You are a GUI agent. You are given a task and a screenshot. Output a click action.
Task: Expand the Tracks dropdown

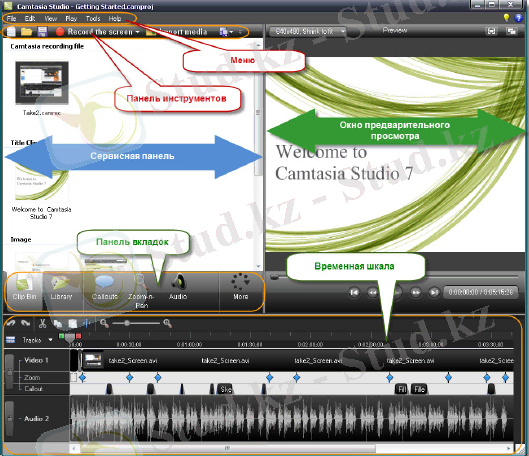point(51,340)
